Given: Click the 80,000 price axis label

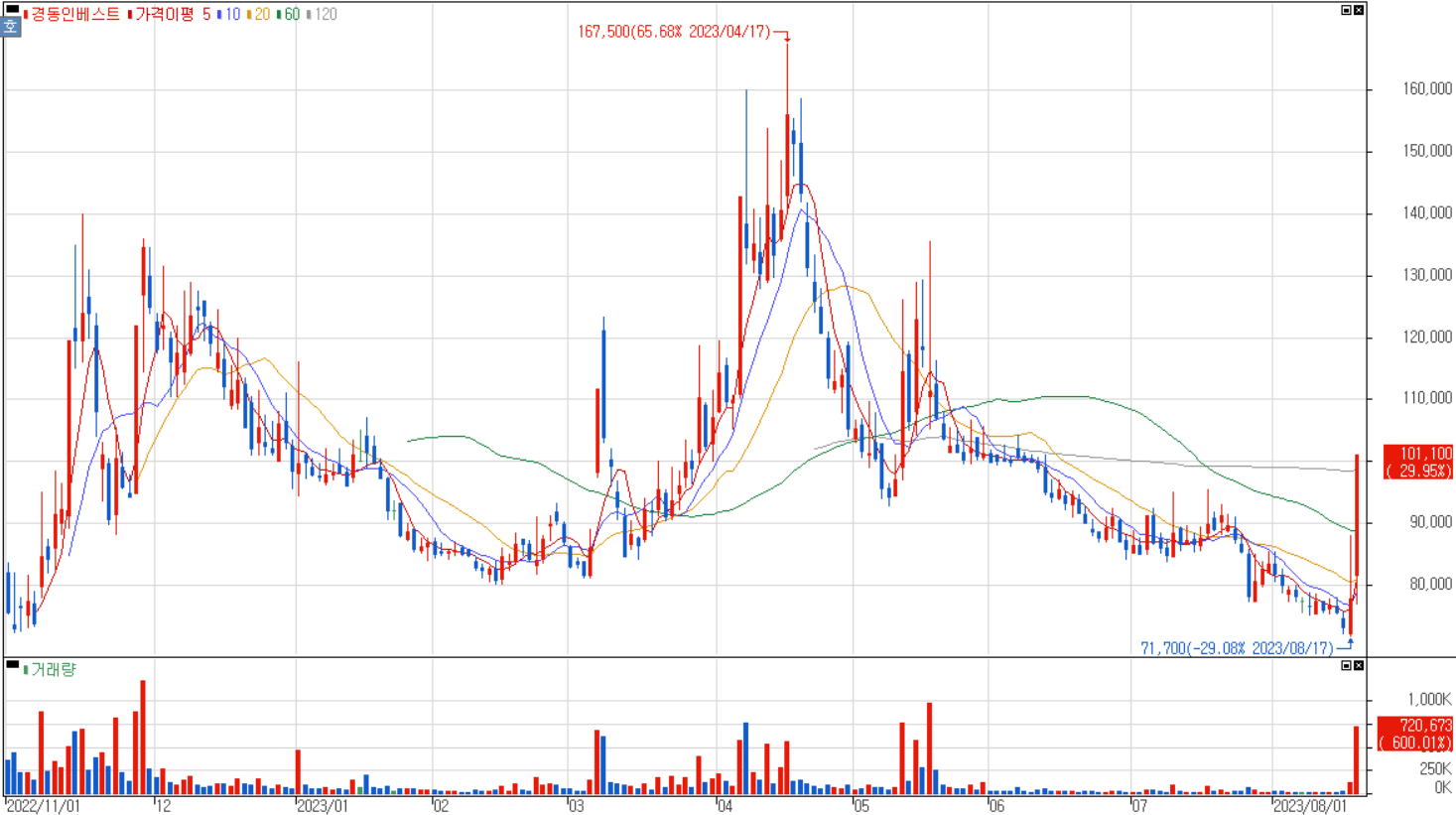Looking at the screenshot, I should tap(1430, 585).
